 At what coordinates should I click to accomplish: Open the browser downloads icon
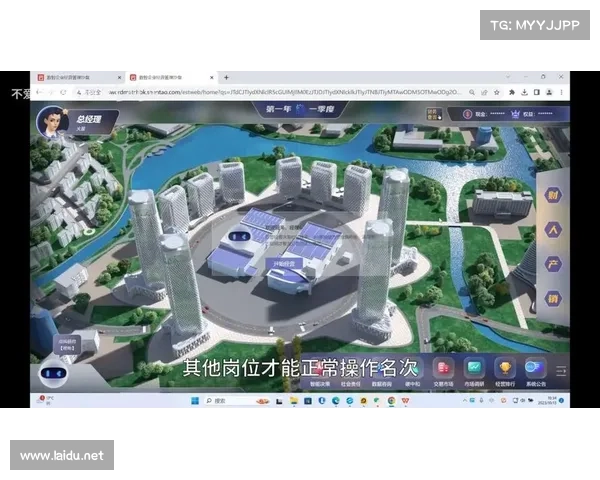coord(524,92)
